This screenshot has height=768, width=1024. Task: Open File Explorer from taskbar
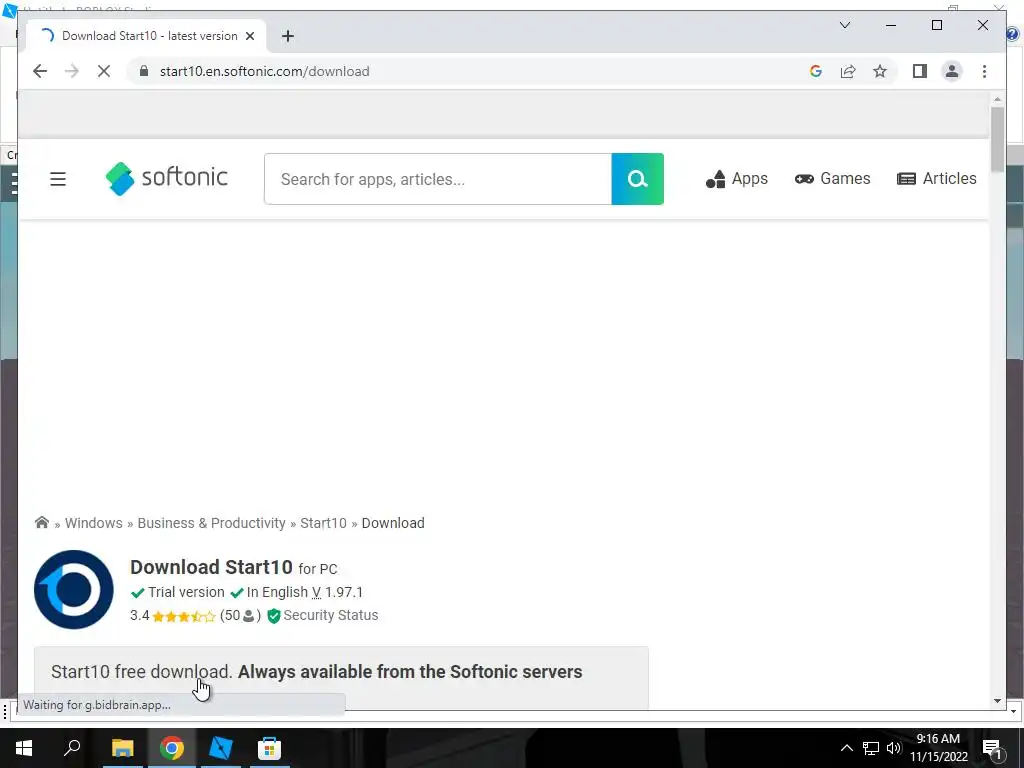coord(122,748)
